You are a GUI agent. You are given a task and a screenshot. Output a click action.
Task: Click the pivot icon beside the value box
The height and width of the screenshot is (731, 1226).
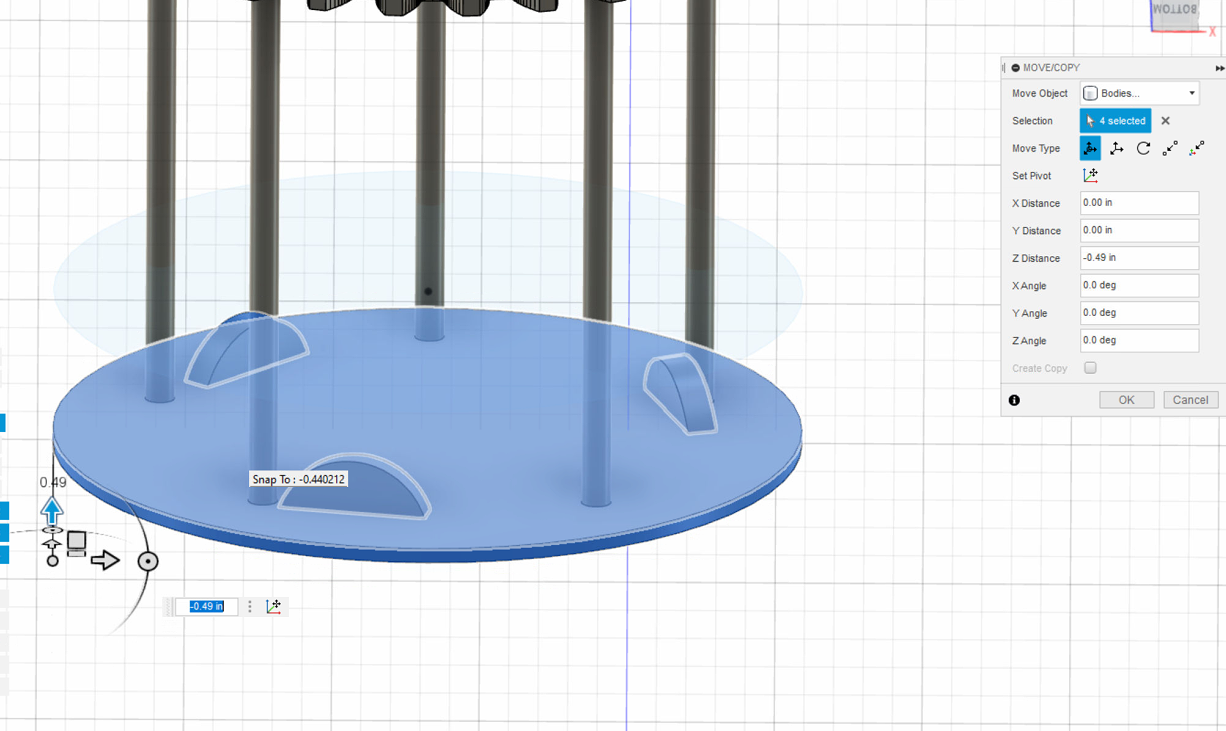pos(272,606)
